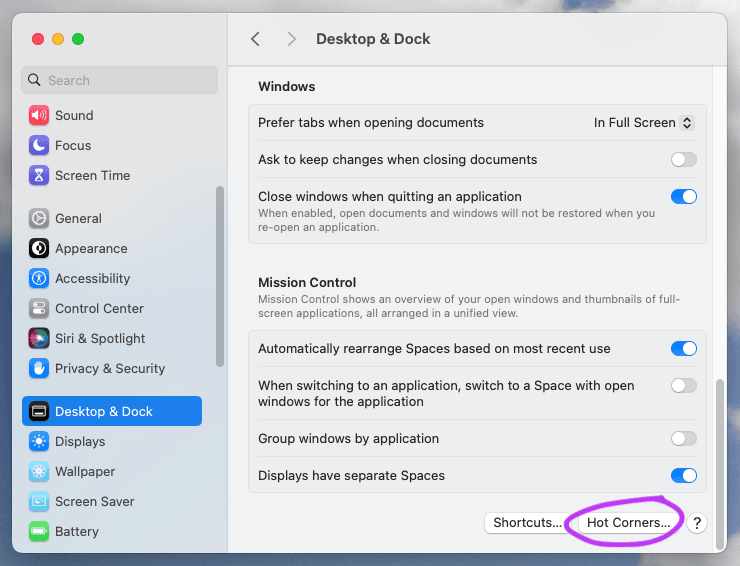
Task: Select Siri & Spotlight label in sidebar
Action: click(x=100, y=338)
